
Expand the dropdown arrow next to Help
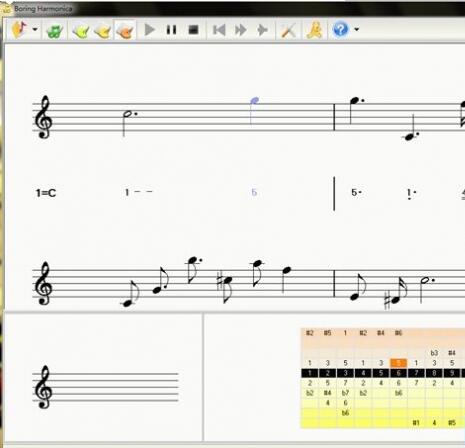(356, 29)
